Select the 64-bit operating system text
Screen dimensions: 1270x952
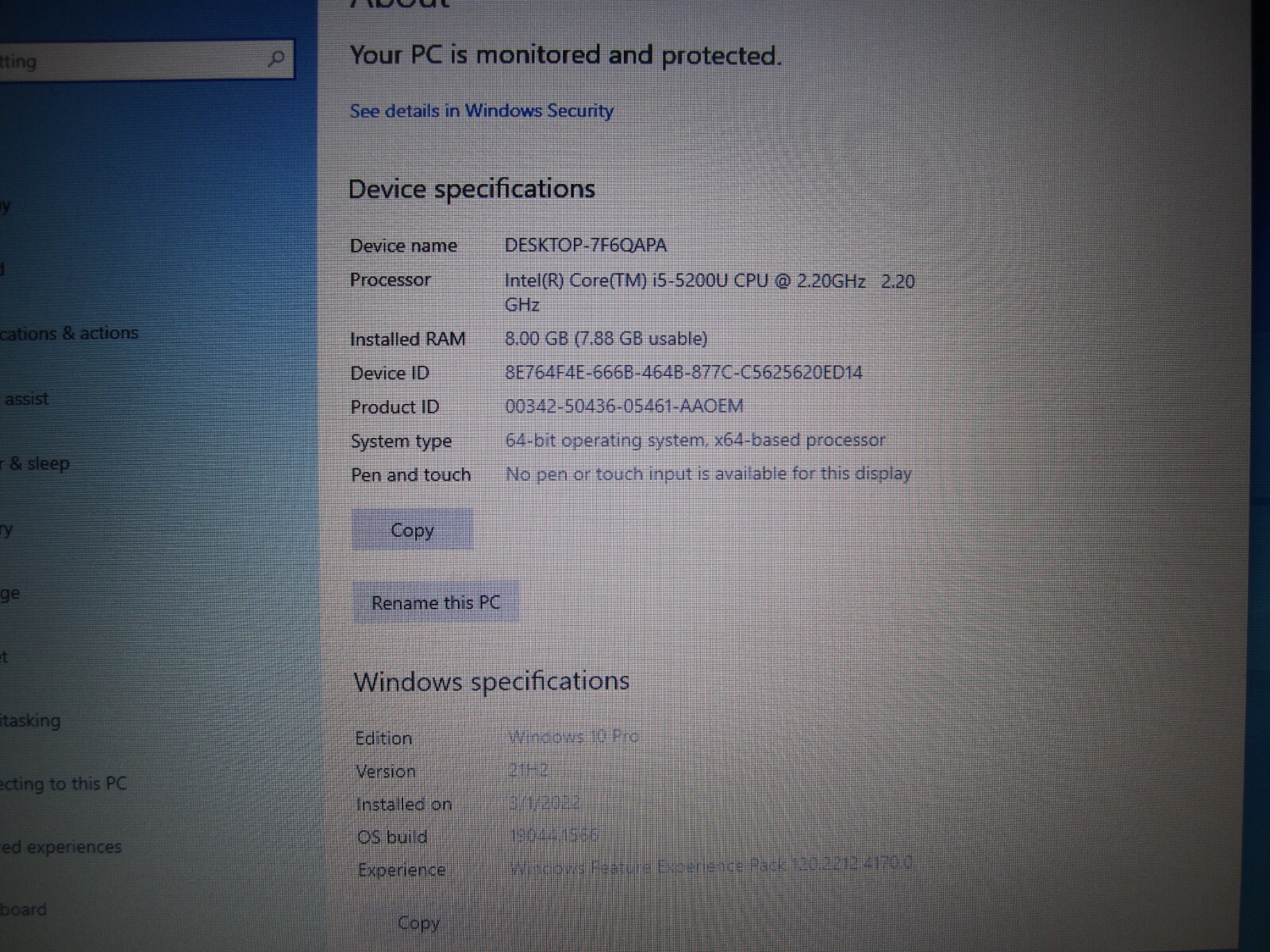[695, 440]
